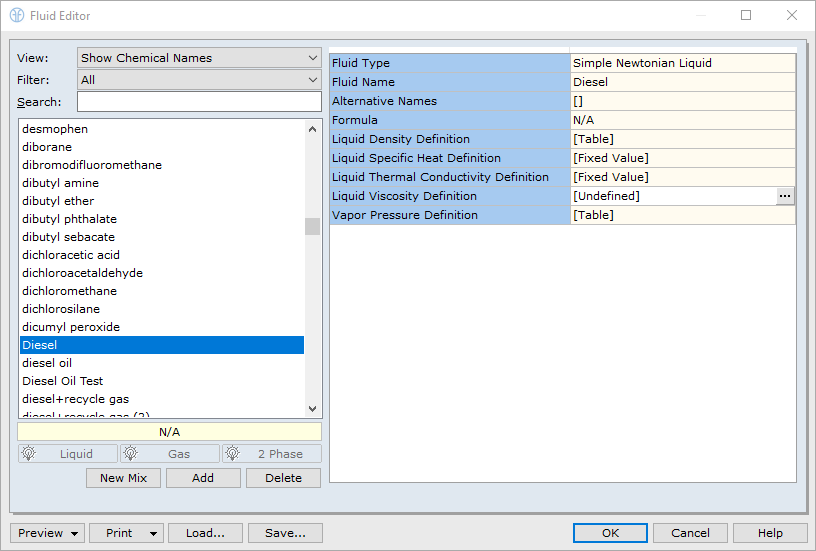Click Liquid Specific Heat Definition [Fixed Value] cell

pos(683,158)
